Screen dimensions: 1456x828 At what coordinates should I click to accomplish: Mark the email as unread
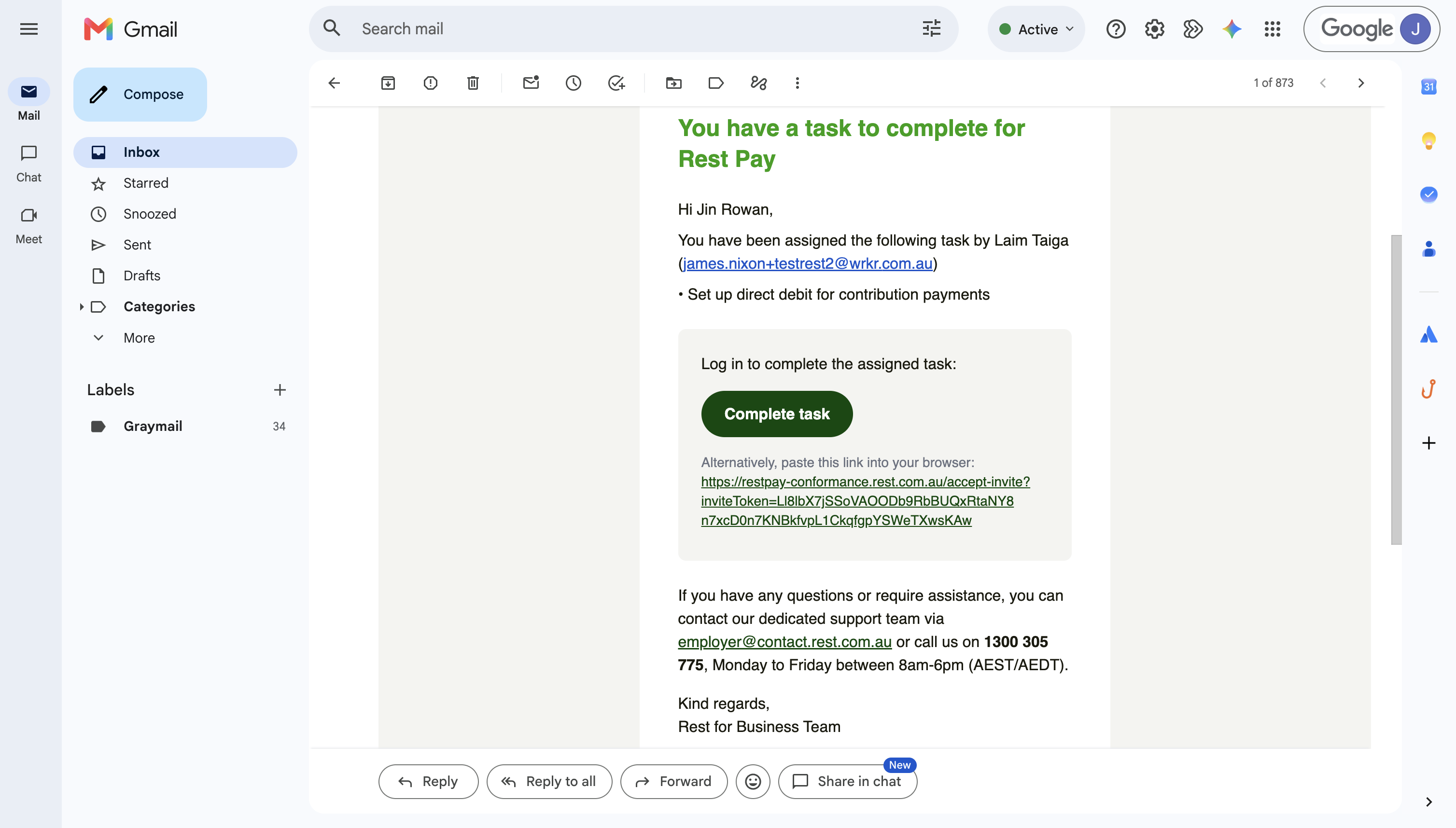(530, 83)
